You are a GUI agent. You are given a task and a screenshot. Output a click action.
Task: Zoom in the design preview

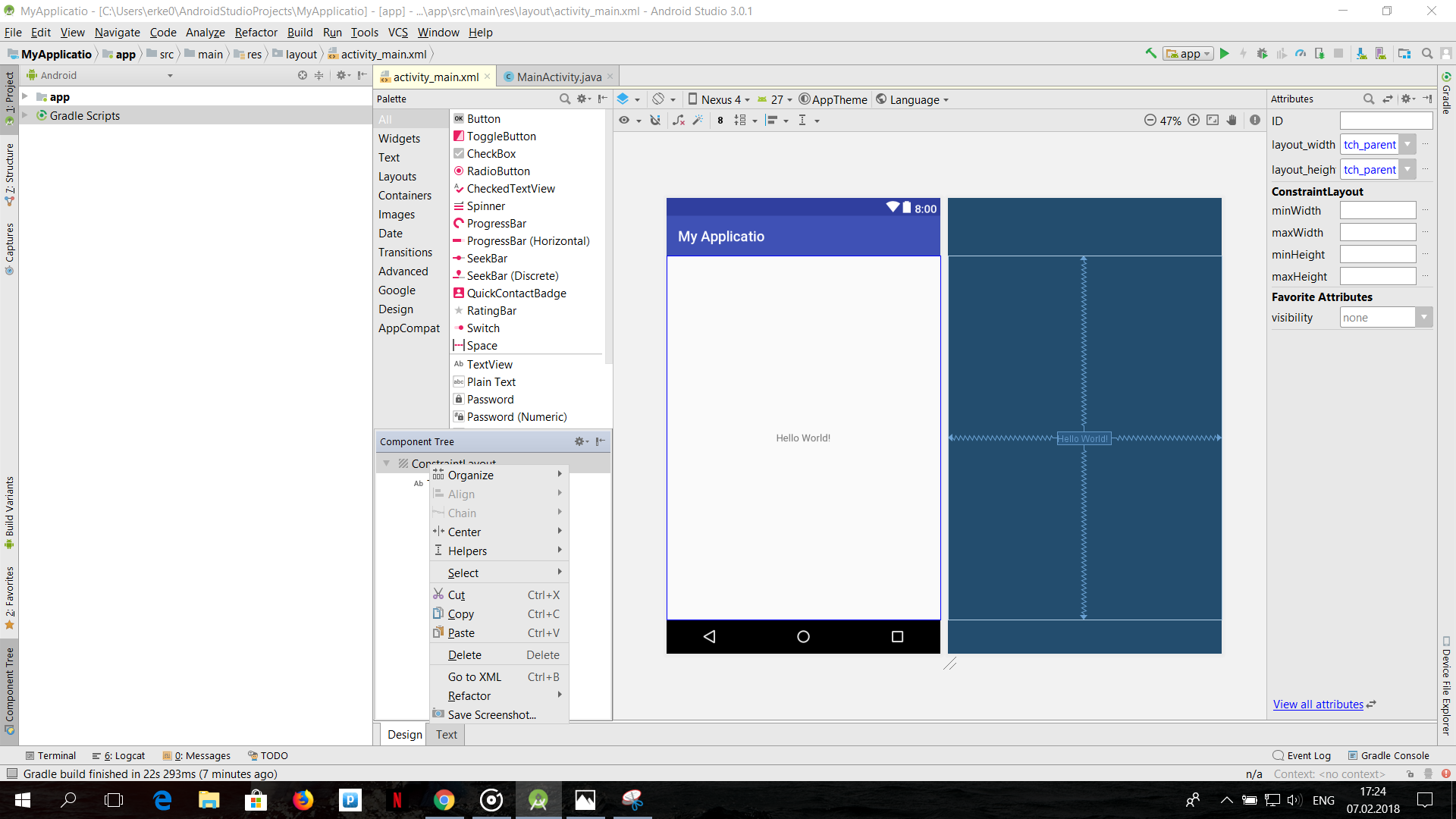(1194, 121)
